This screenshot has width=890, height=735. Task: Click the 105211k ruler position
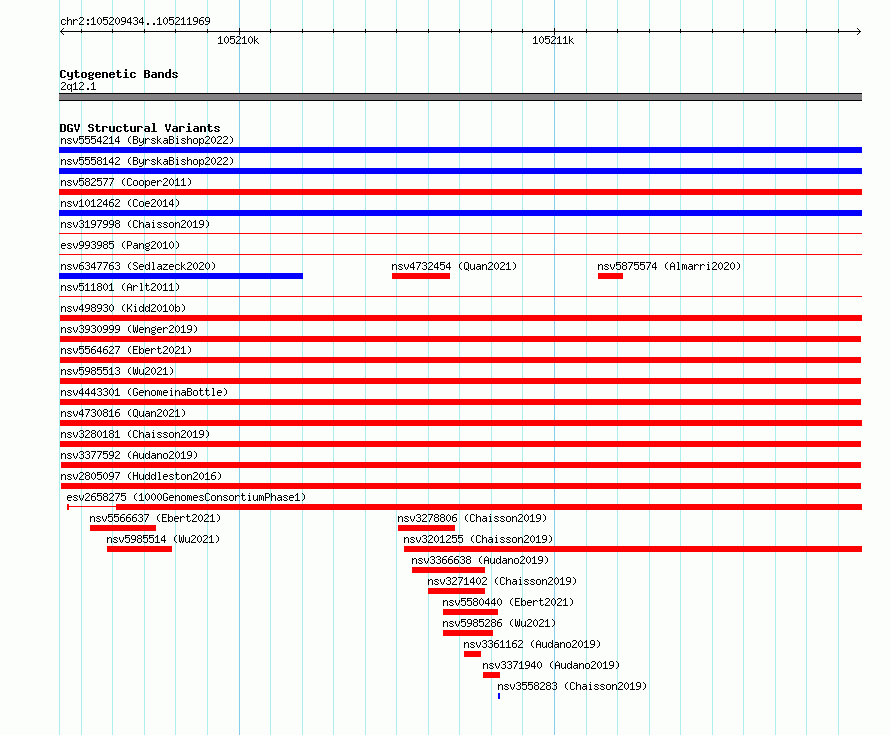coord(553,40)
